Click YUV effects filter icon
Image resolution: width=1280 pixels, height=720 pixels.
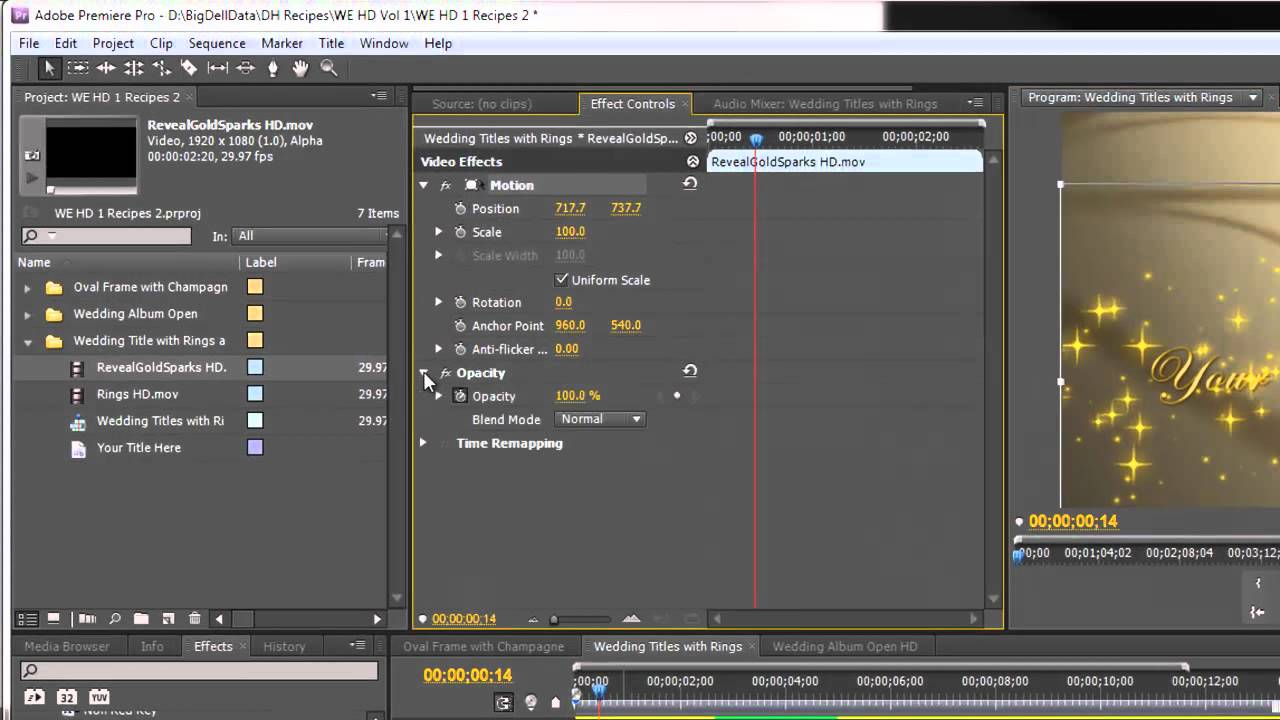point(99,697)
